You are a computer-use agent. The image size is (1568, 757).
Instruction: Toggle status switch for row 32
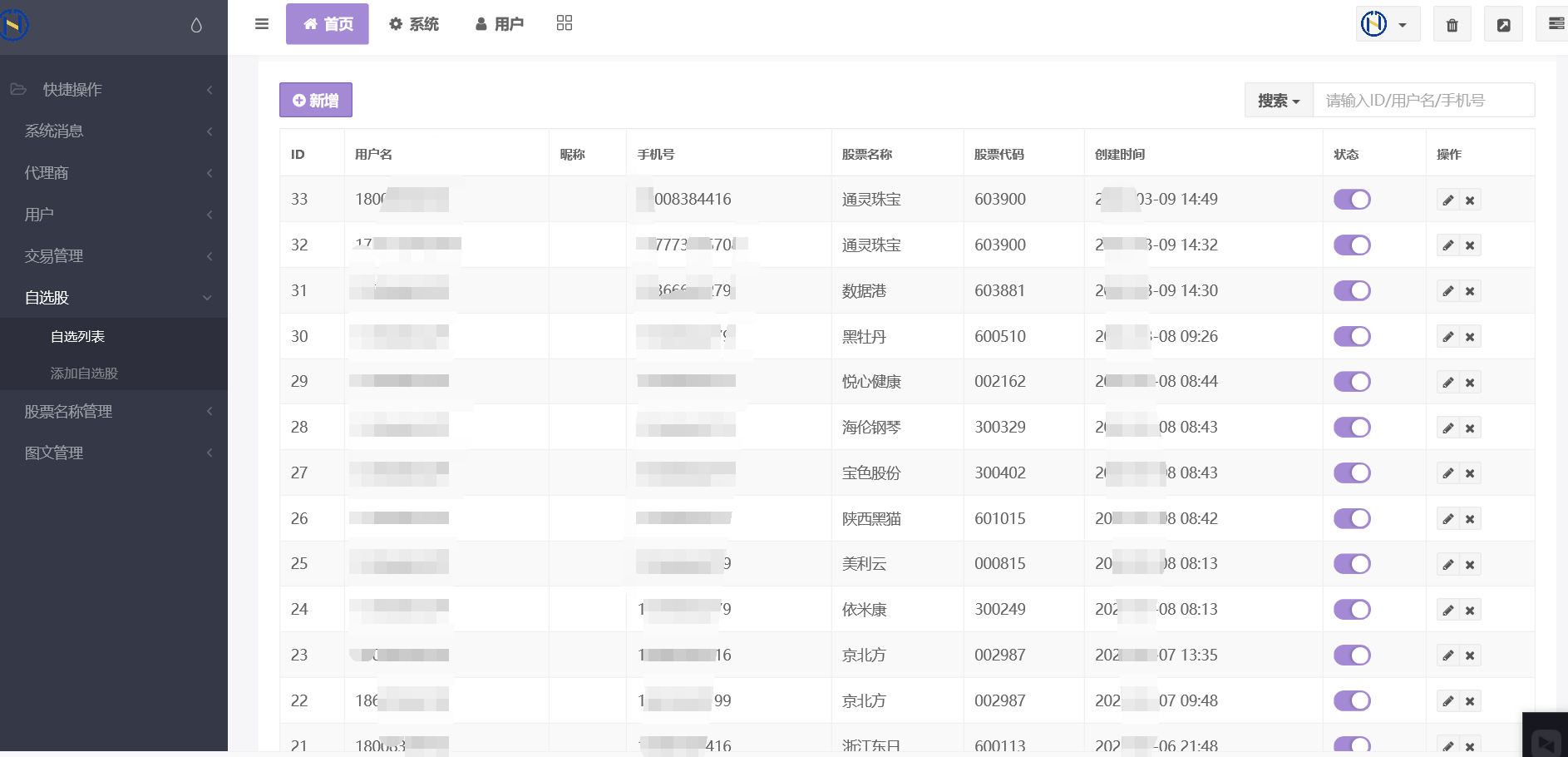click(1352, 245)
